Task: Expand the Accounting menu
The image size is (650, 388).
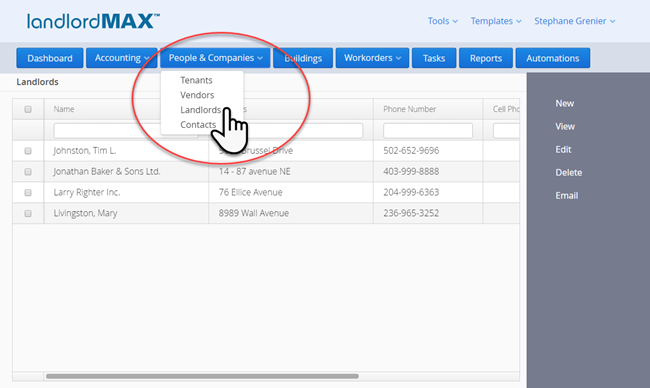Action: (121, 58)
